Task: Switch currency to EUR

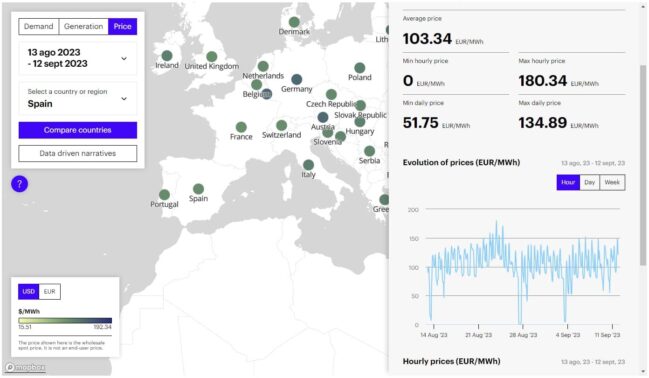Action: pos(50,291)
